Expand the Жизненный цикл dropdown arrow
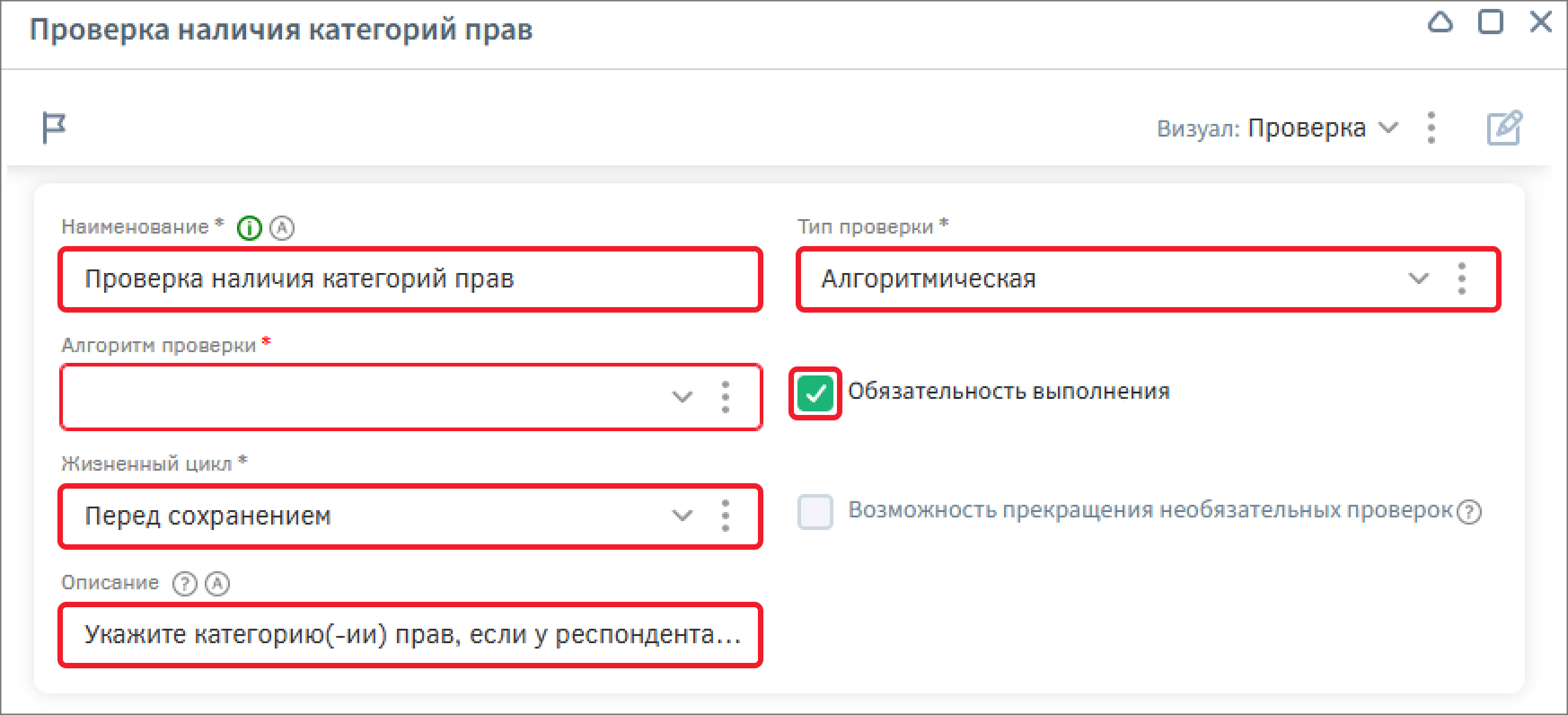 pos(683,516)
